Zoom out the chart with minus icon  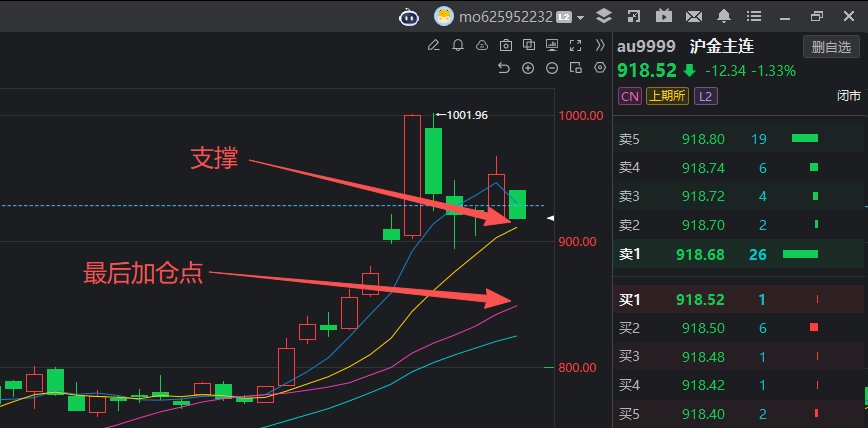(x=552, y=68)
